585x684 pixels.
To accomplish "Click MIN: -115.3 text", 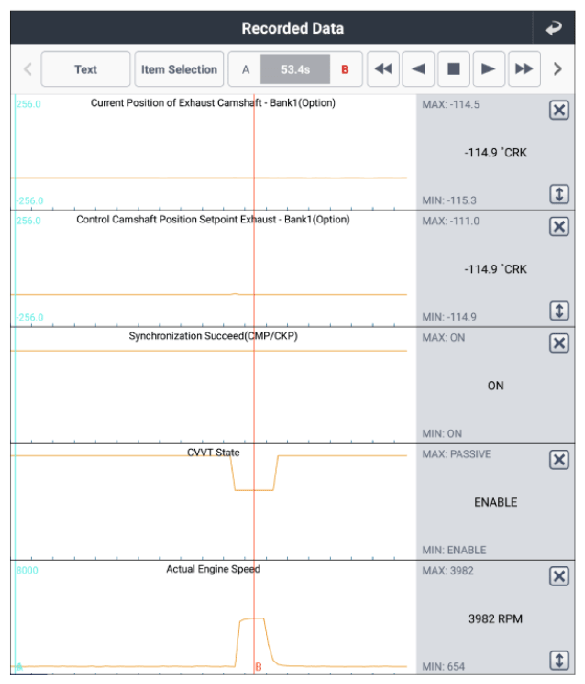I will tap(449, 200).
